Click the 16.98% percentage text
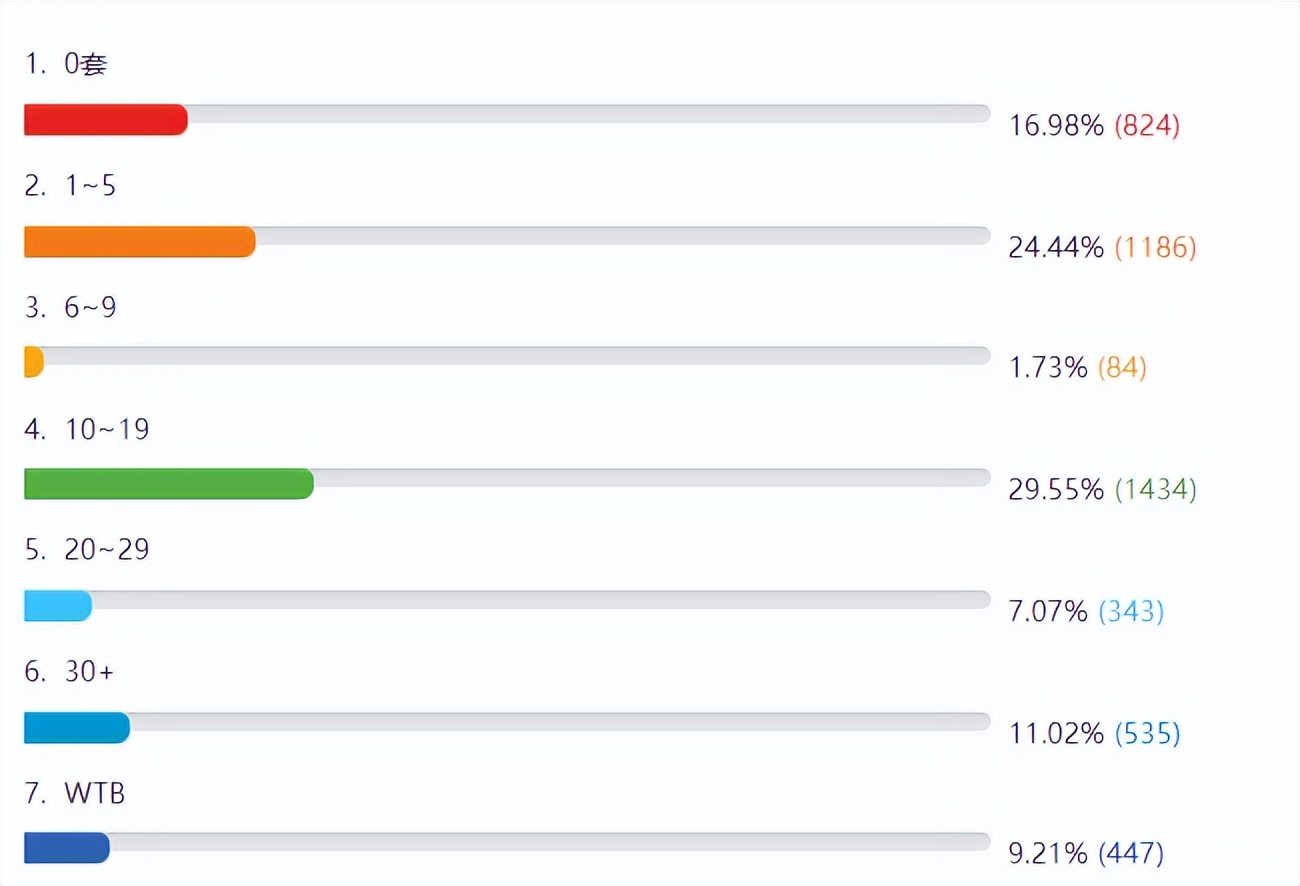The height and width of the screenshot is (886, 1300). coord(1056,126)
